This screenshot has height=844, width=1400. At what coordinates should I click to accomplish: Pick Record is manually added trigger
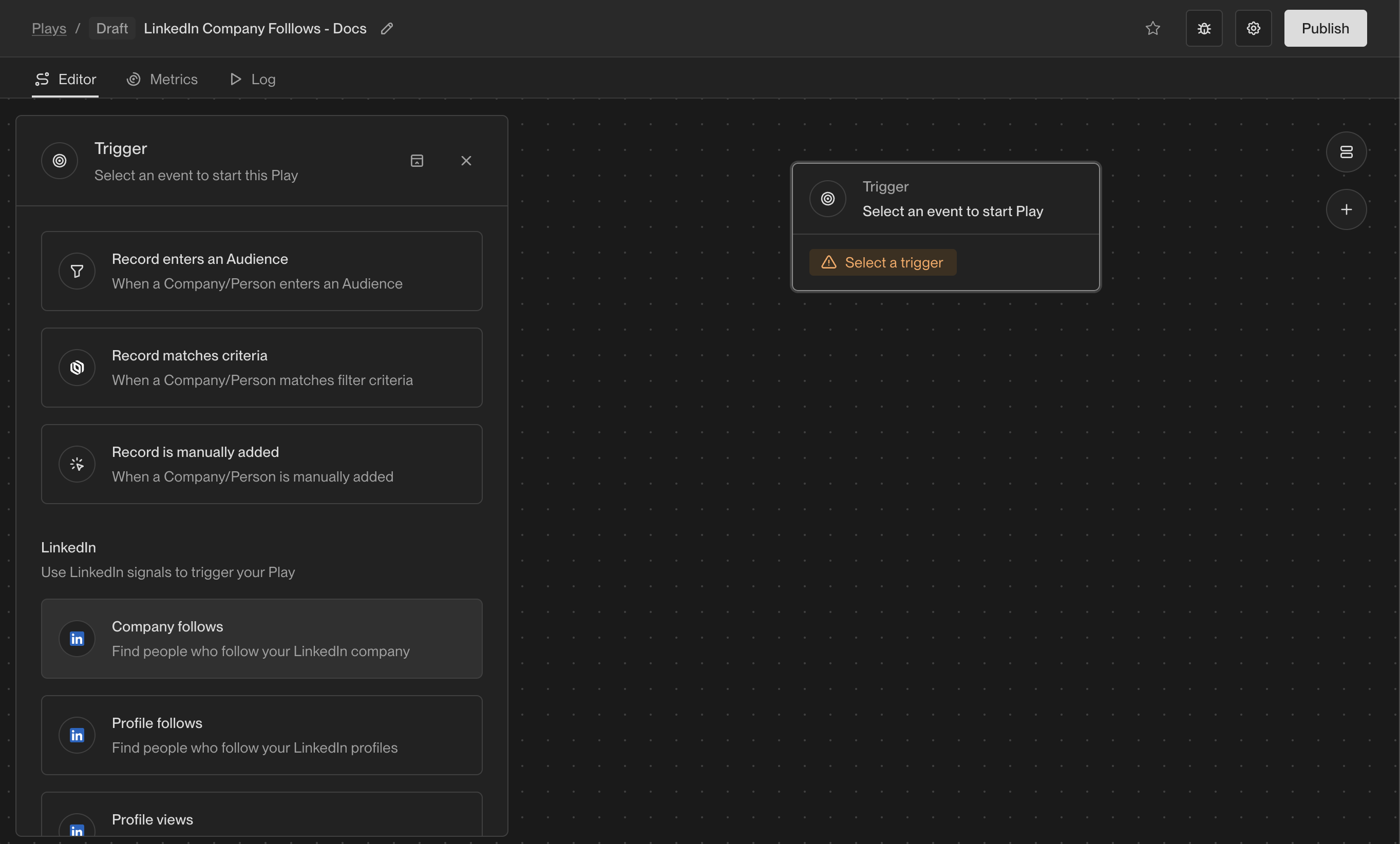(x=261, y=464)
